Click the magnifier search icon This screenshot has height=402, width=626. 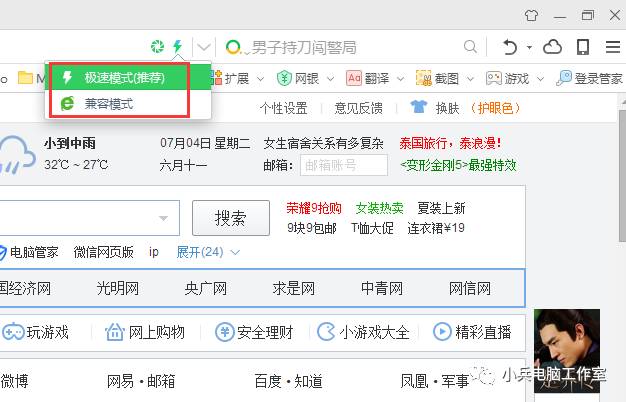pyautogui.click(x=470, y=47)
